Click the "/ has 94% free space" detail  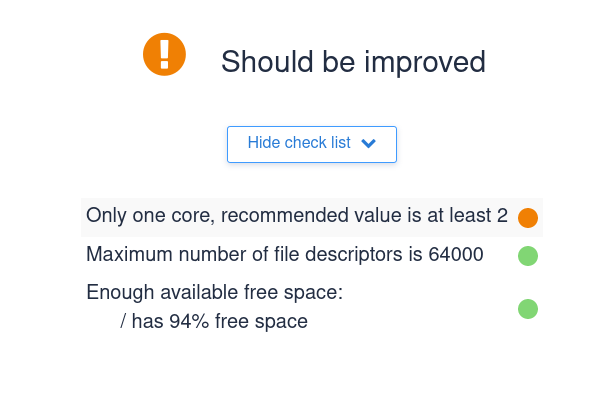click(214, 321)
